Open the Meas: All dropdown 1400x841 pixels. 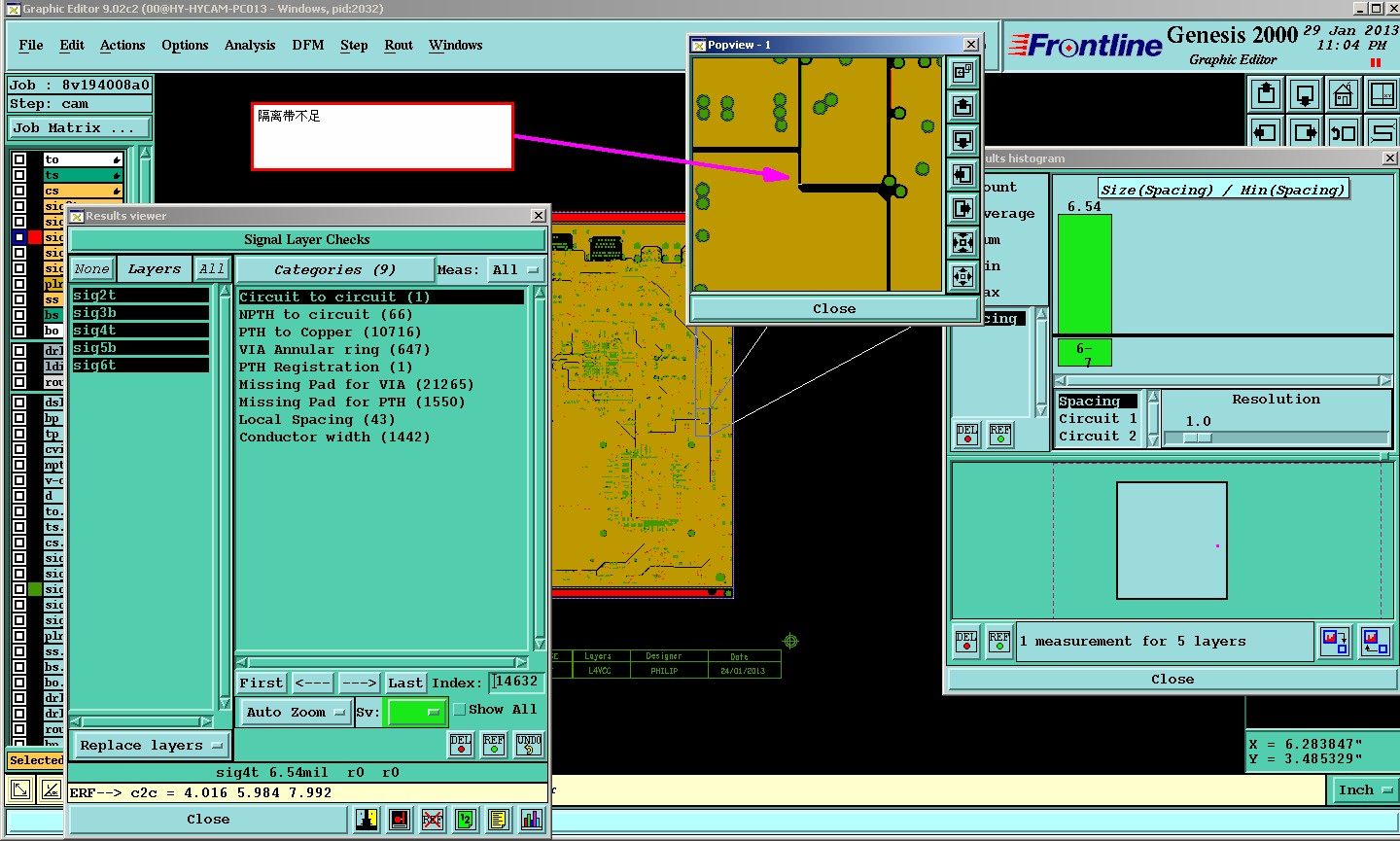tap(515, 270)
